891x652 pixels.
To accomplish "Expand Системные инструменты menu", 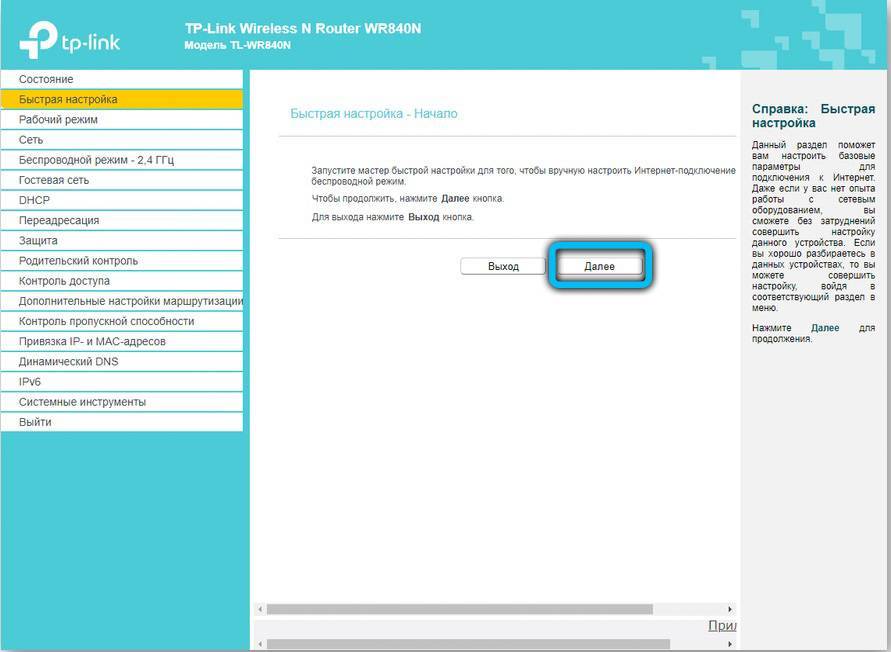I will 82,402.
